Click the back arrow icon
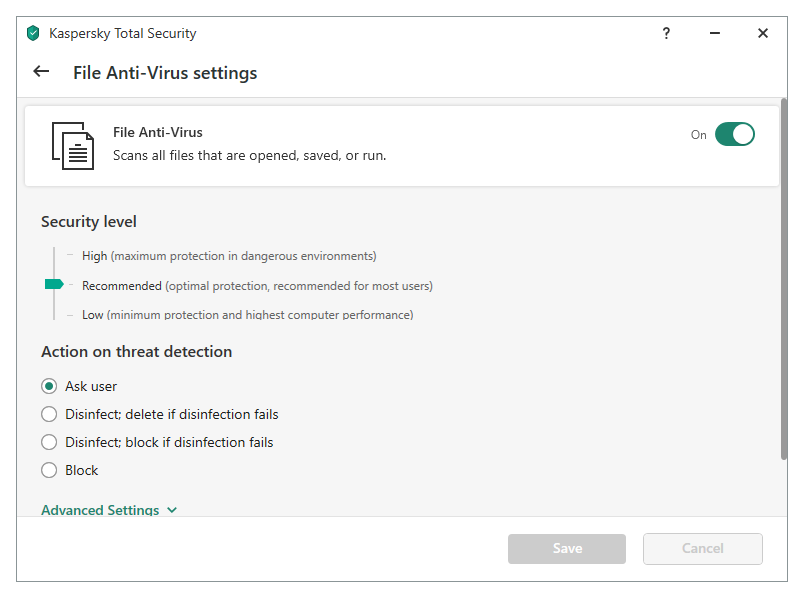804x598 pixels. (41, 72)
